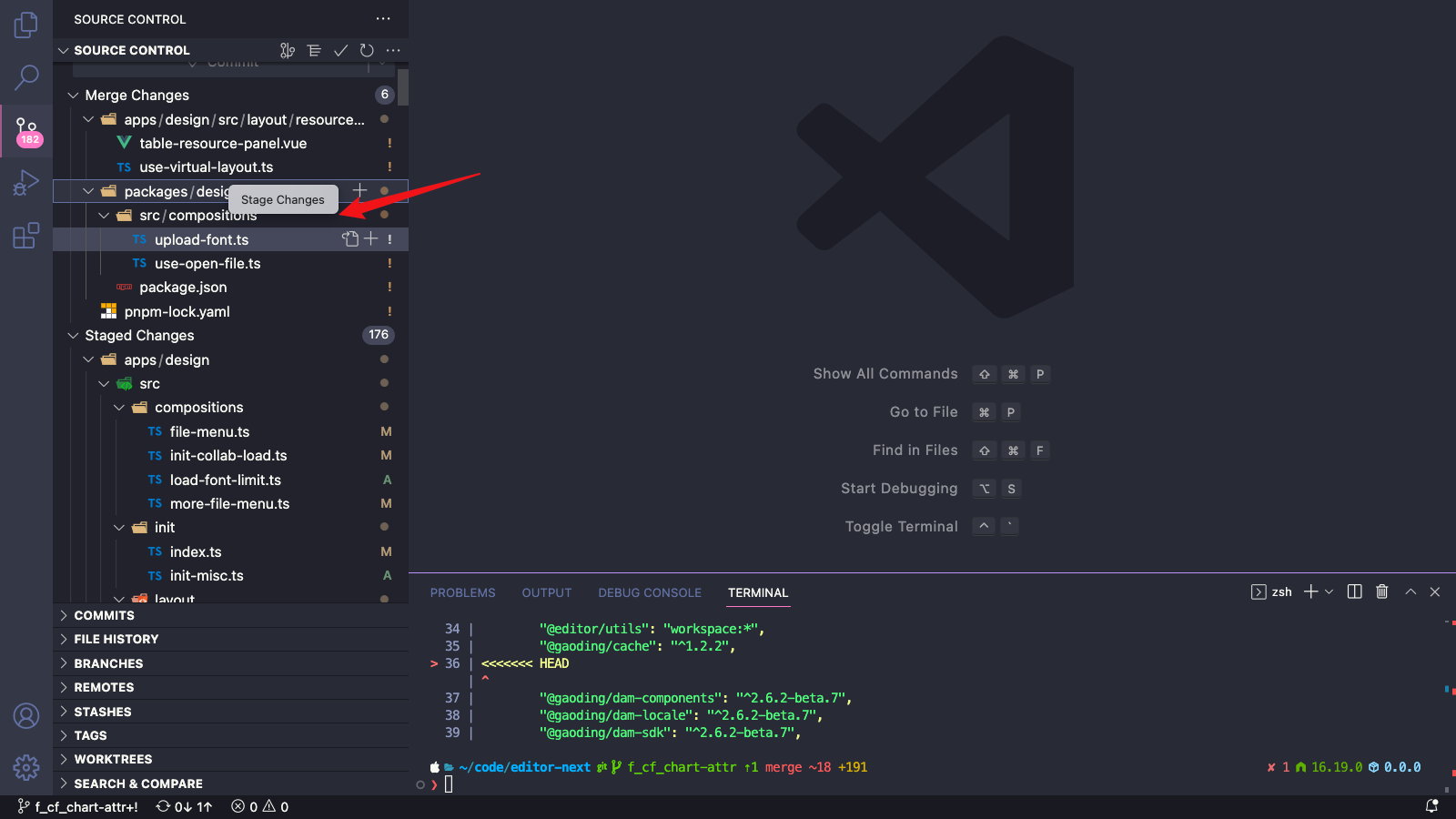
Task: Open the Accounts menu icon
Action: pos(26,716)
